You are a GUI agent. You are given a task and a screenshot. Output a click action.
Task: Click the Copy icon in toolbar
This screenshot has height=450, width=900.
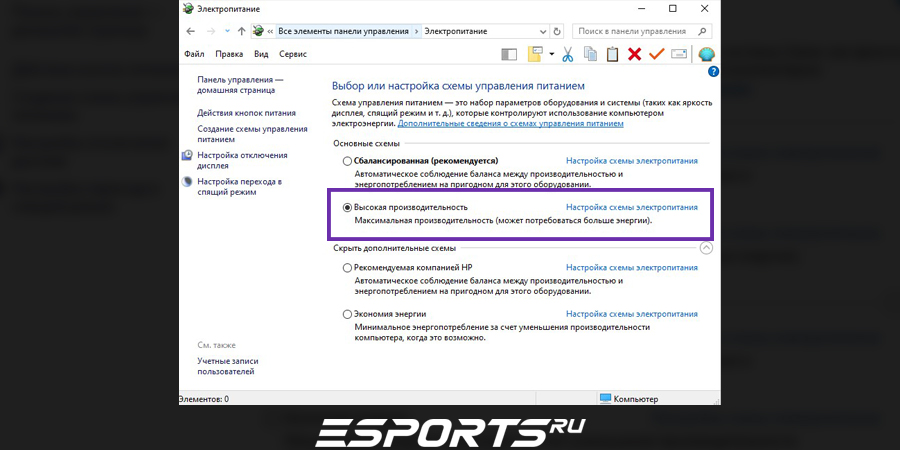coord(590,54)
